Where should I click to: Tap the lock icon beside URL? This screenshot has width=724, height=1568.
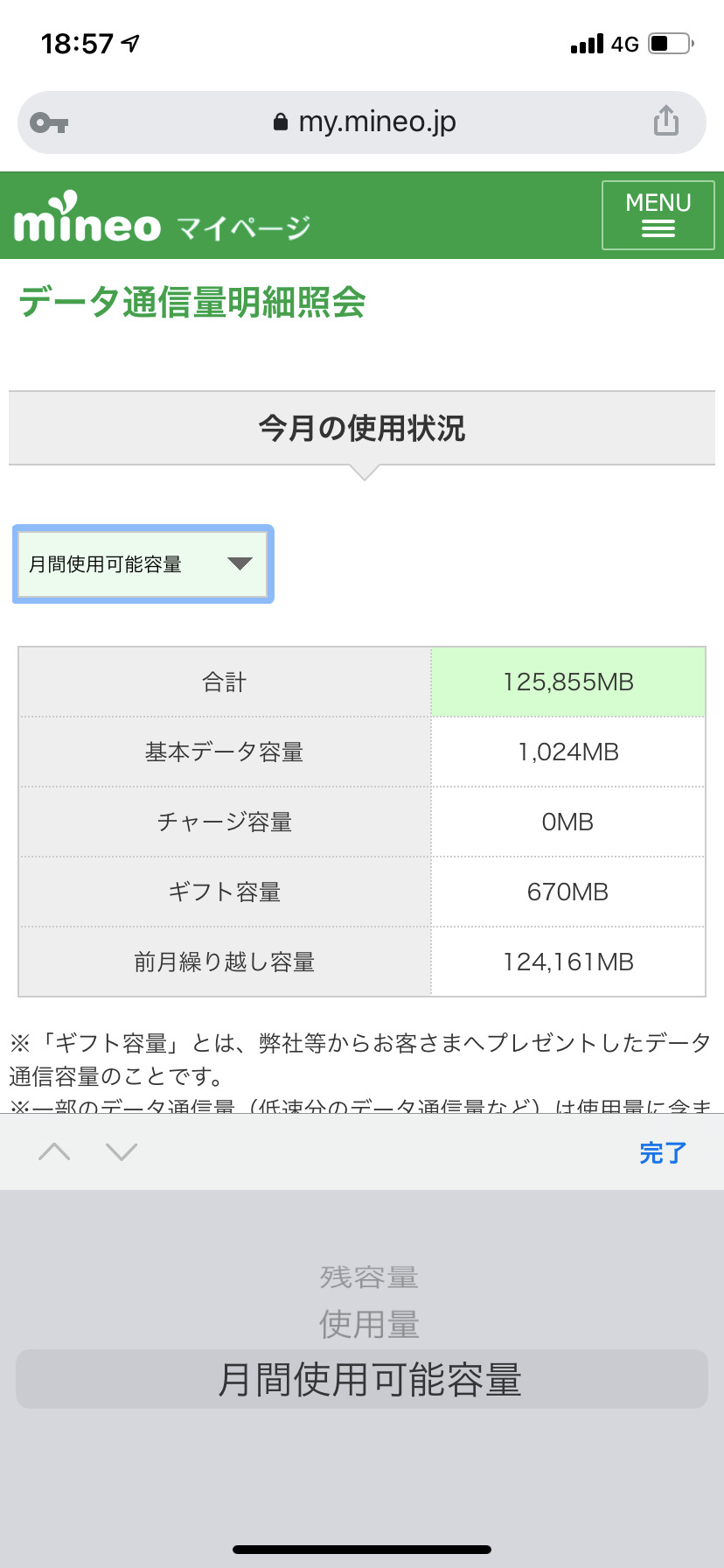point(281,122)
